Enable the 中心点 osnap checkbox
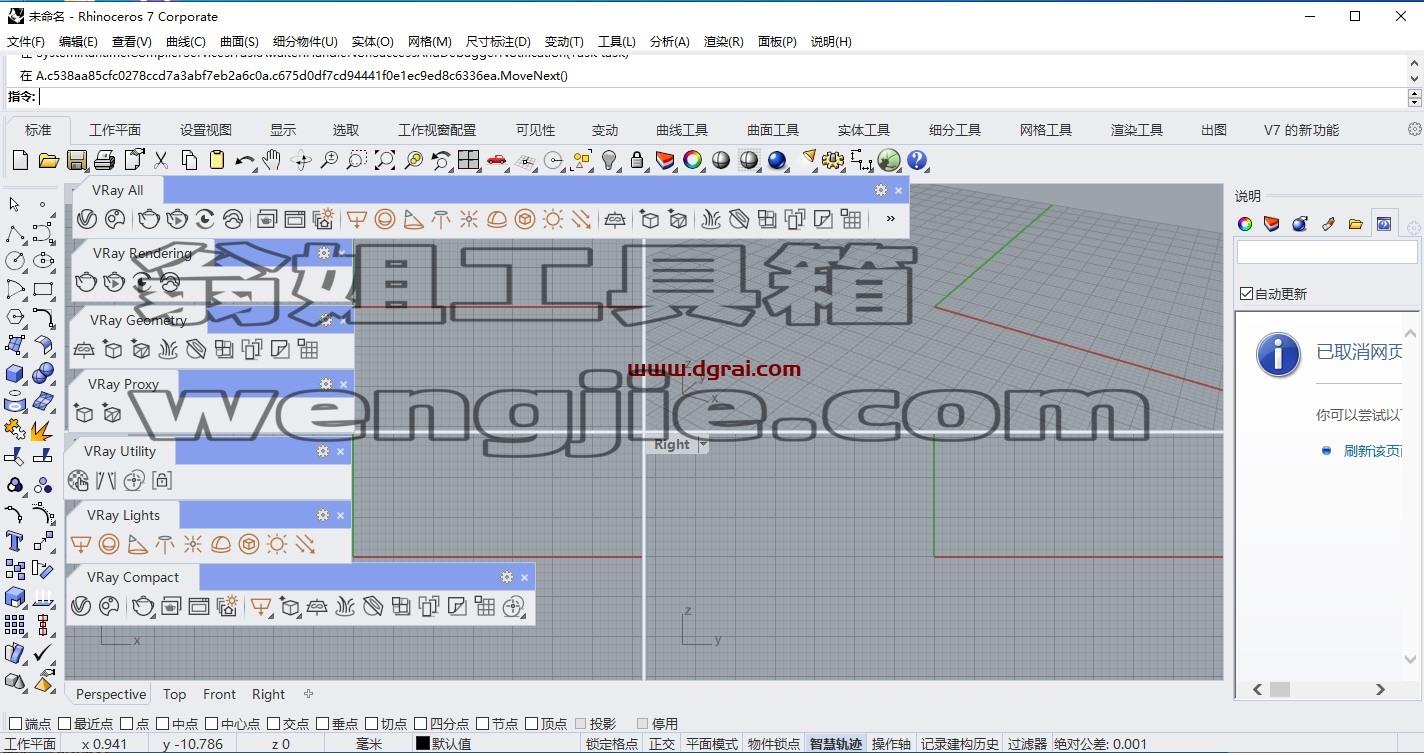The image size is (1424, 753). click(x=212, y=723)
